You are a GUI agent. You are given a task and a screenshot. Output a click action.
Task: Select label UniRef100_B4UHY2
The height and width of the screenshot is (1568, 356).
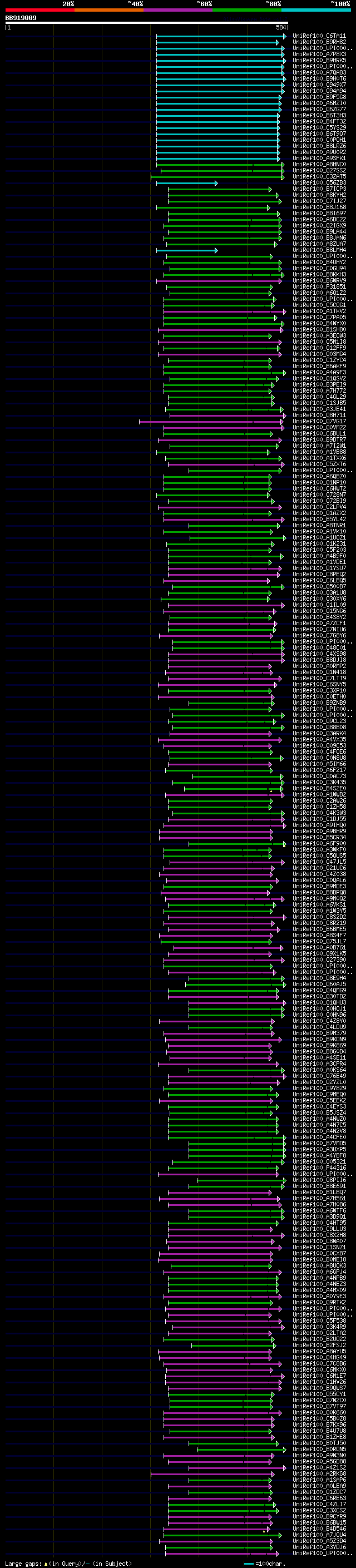pos(319,263)
